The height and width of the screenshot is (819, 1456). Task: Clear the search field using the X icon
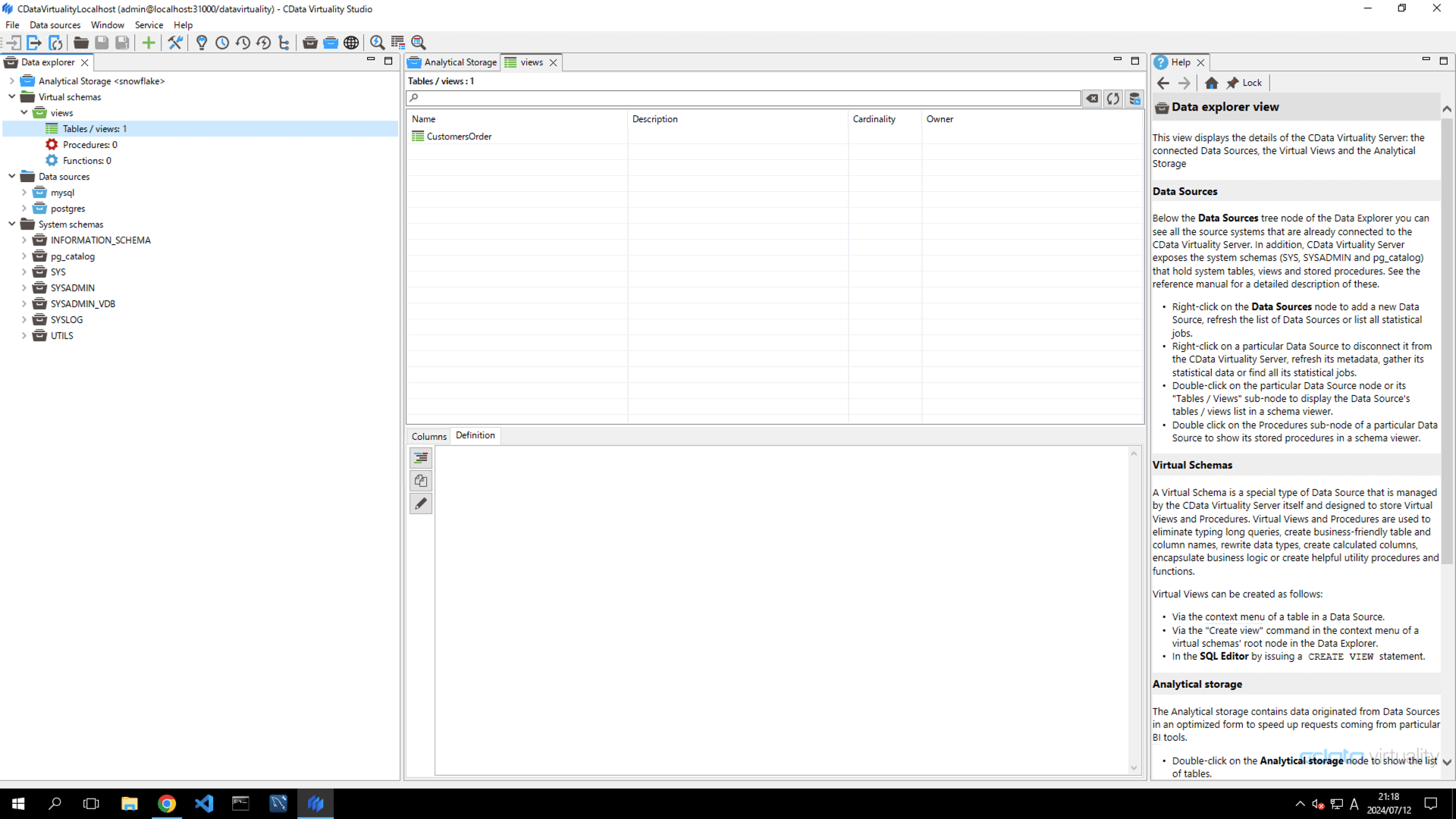tap(1092, 98)
